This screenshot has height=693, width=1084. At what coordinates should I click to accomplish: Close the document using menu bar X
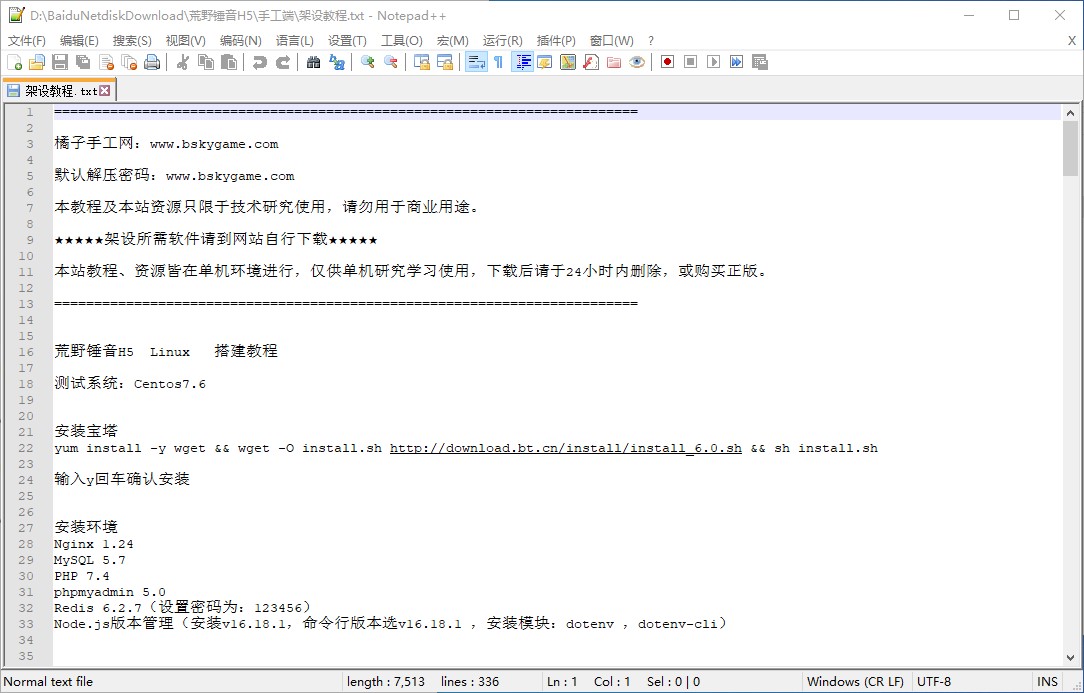[1072, 41]
